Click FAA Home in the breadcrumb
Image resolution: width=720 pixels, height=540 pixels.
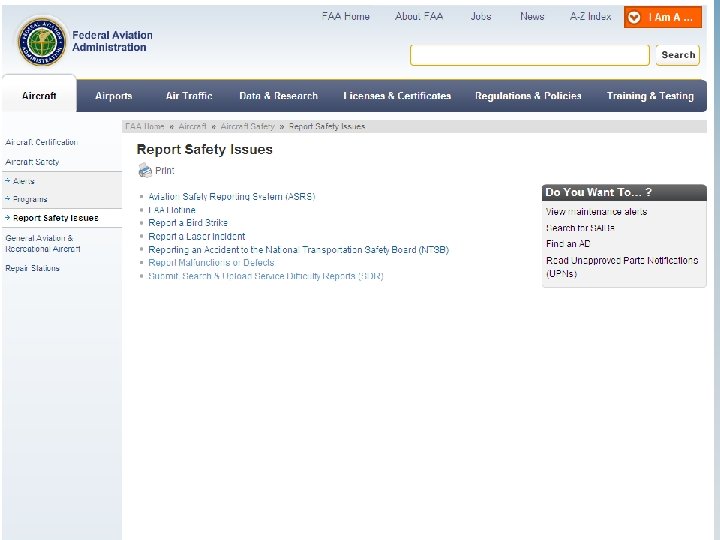pos(144,126)
